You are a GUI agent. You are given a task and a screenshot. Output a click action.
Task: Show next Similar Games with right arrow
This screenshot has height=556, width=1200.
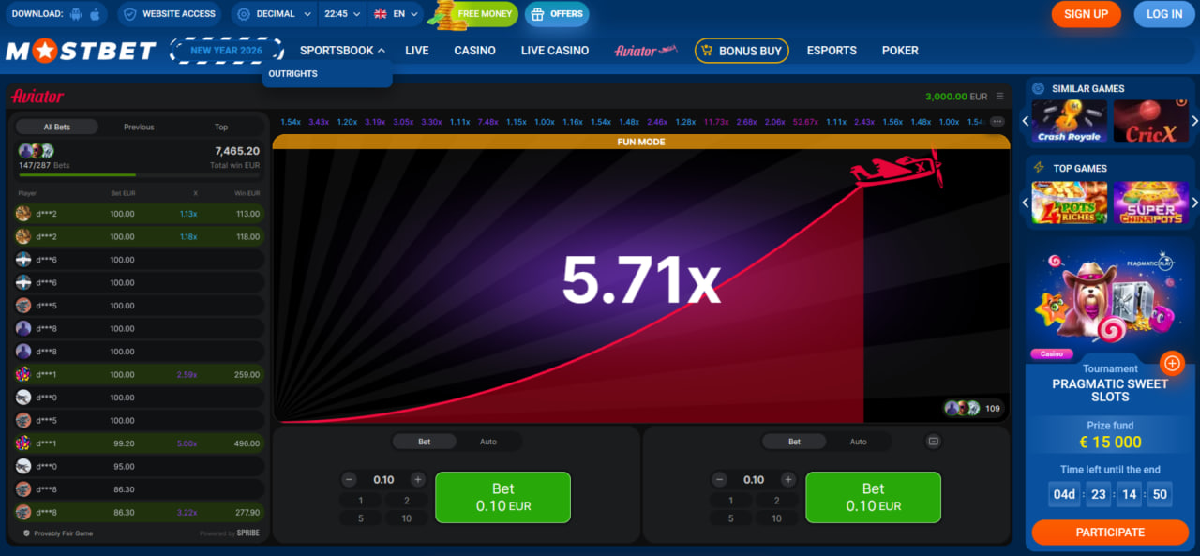pyautogui.click(x=1194, y=121)
